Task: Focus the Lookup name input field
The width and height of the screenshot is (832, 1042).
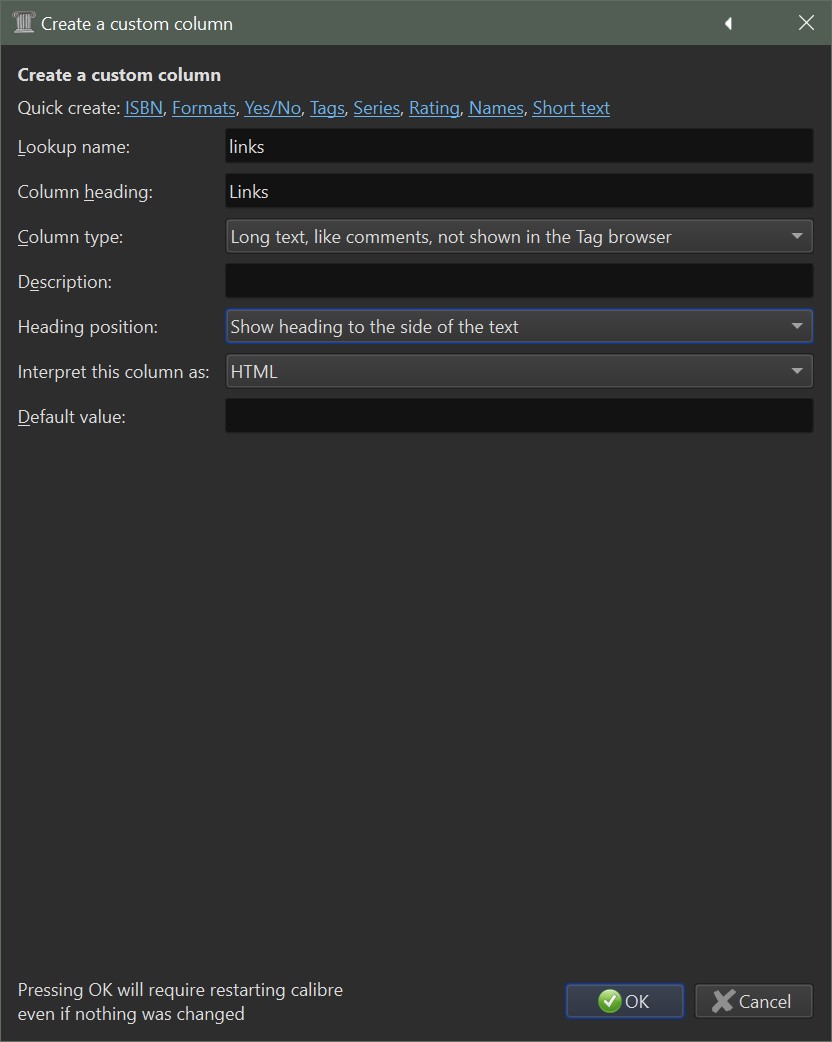Action: pos(519,147)
